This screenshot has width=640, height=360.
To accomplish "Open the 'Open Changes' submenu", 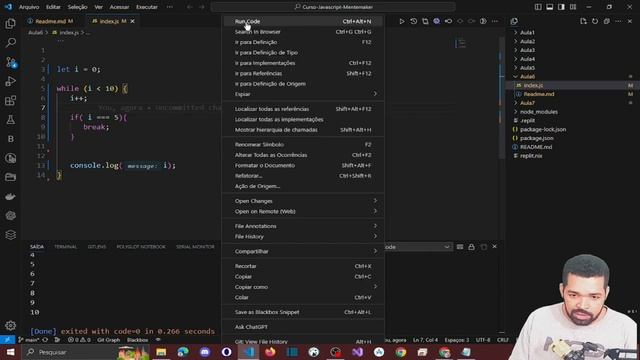I will click(302, 201).
